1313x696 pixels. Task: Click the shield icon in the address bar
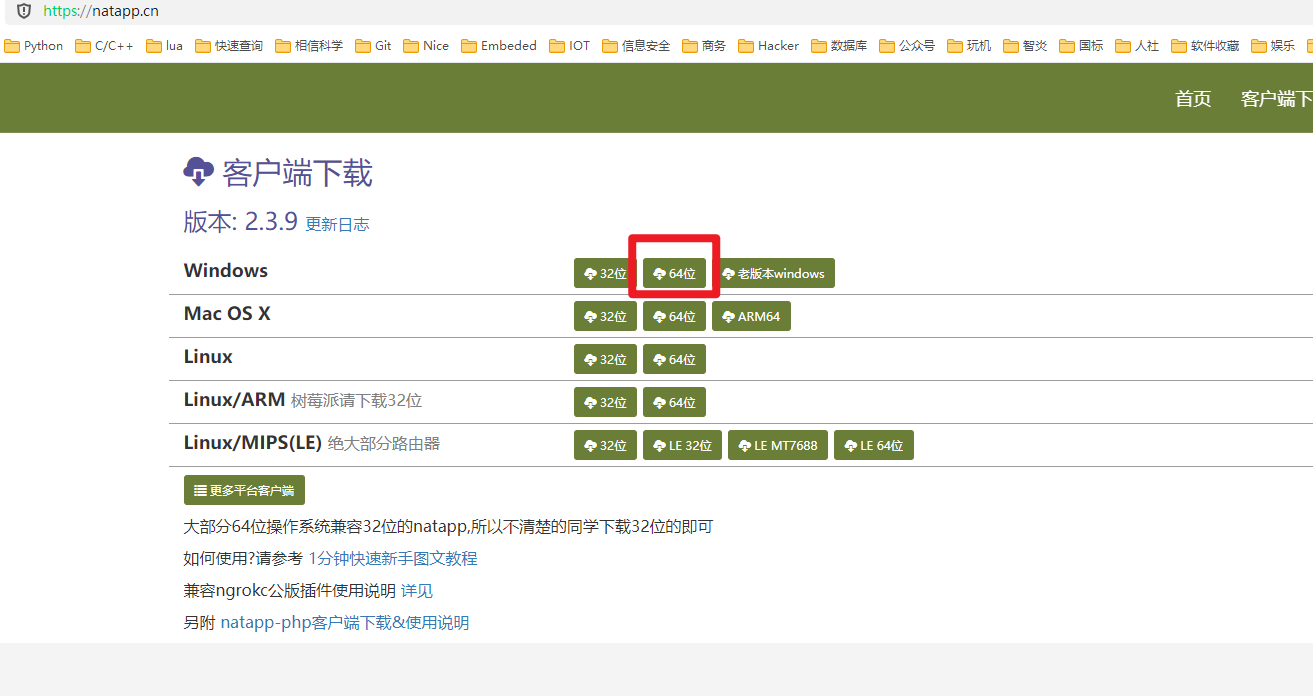click(24, 11)
